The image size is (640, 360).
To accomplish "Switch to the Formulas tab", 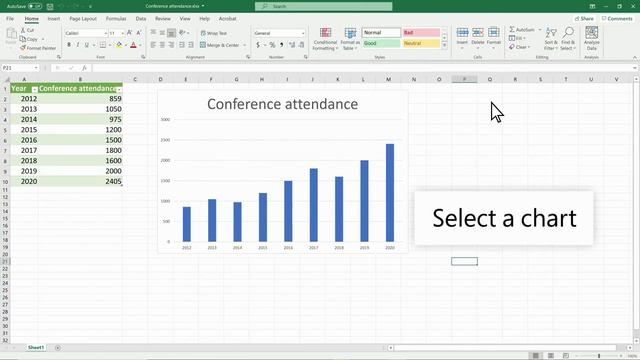I will click(x=116, y=19).
